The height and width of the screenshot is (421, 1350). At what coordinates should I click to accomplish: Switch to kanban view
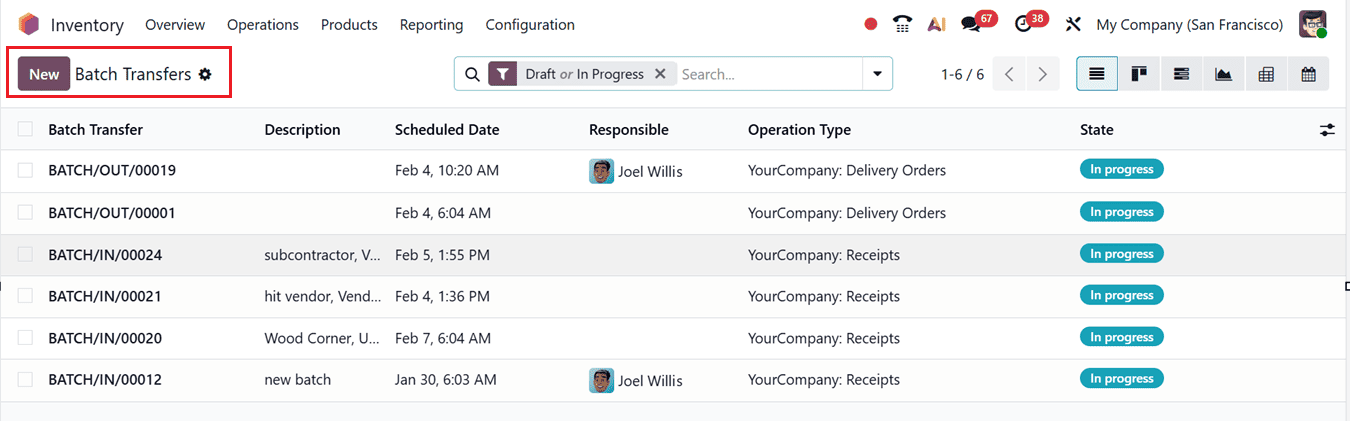[x=1139, y=74]
